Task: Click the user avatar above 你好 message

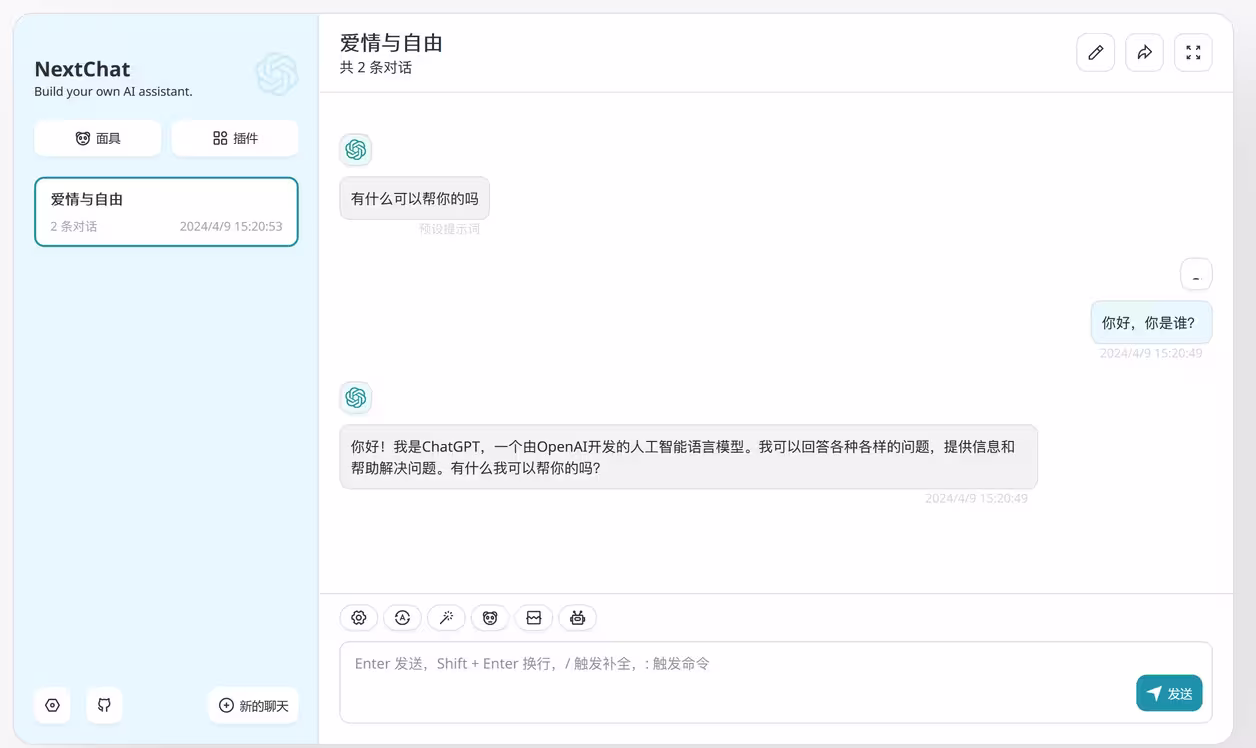Action: (1196, 274)
